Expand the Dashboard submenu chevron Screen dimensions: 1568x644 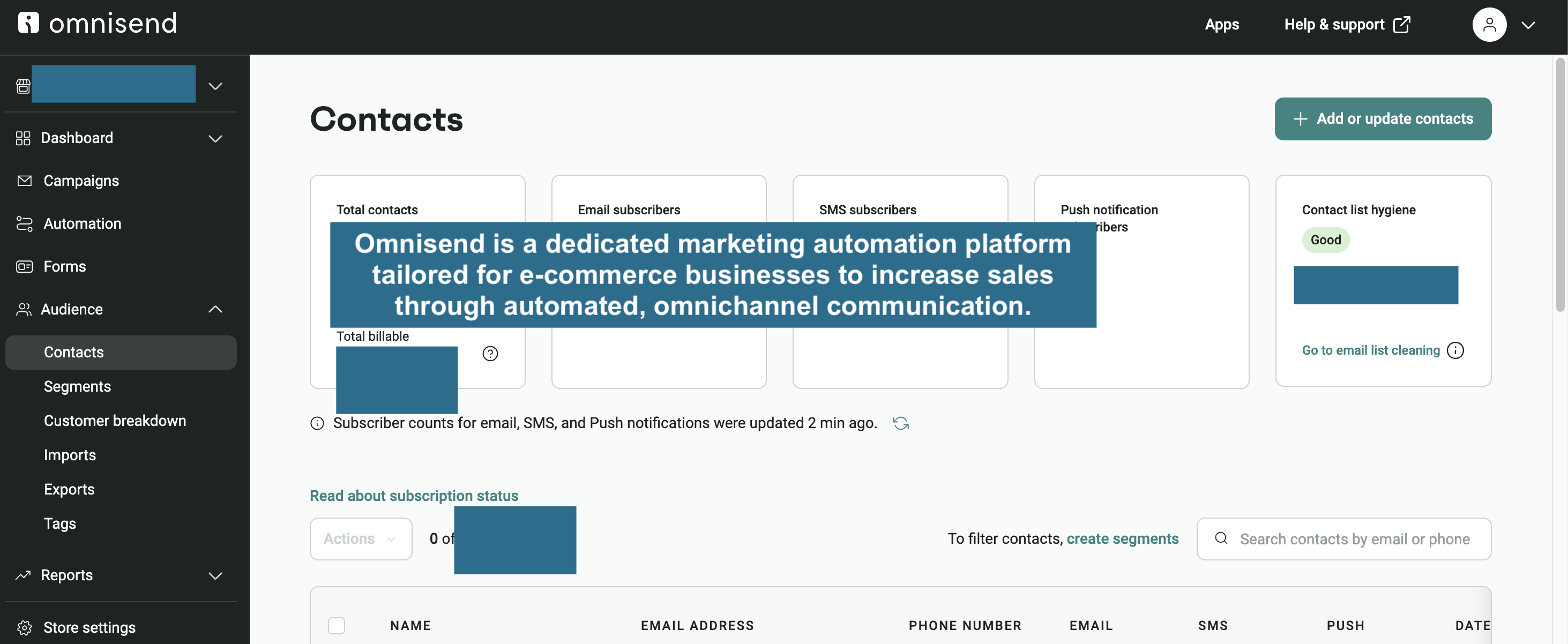tap(215, 139)
